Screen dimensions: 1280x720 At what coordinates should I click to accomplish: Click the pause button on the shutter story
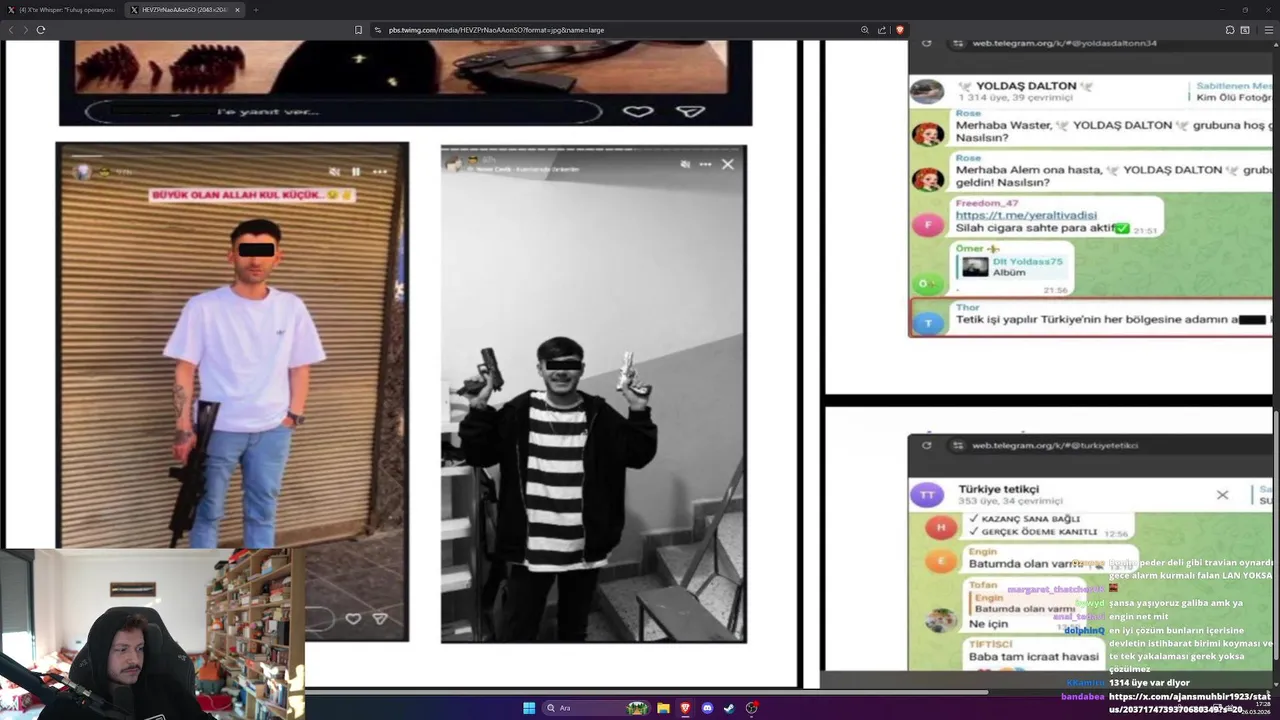click(x=355, y=172)
